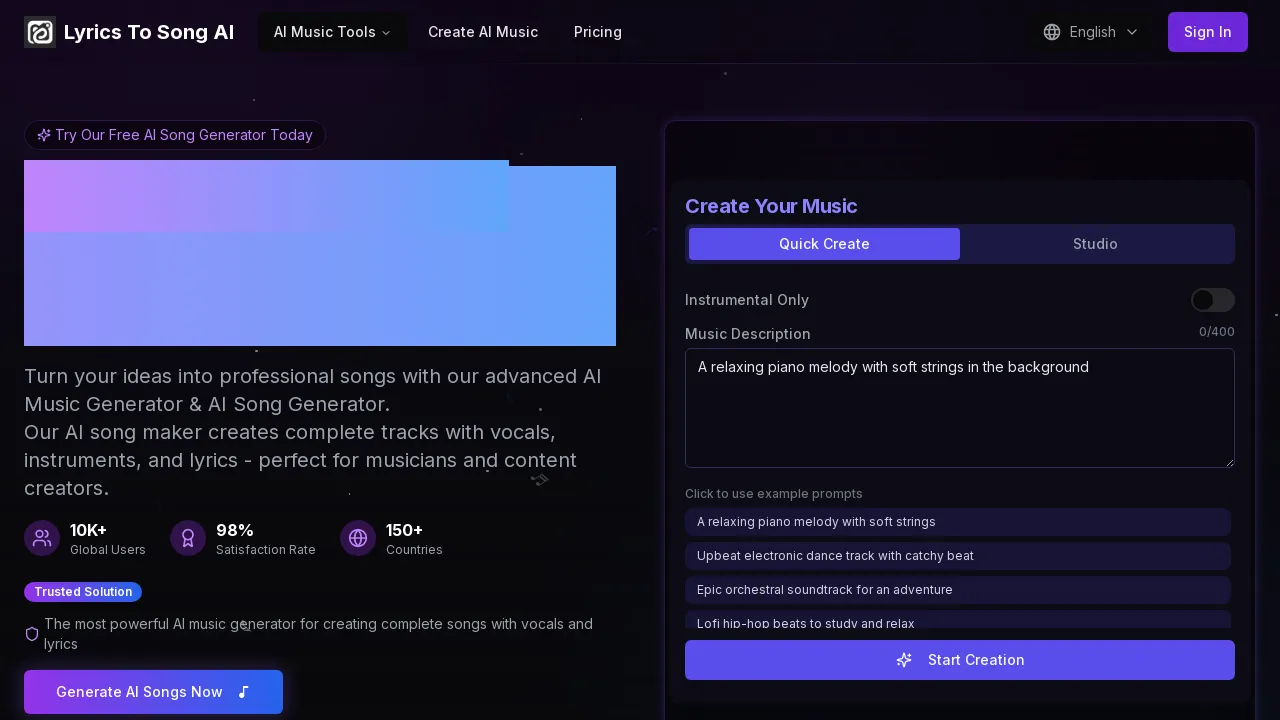Enable the Instrumental Only toggle
The image size is (1280, 720).
[1213, 300]
